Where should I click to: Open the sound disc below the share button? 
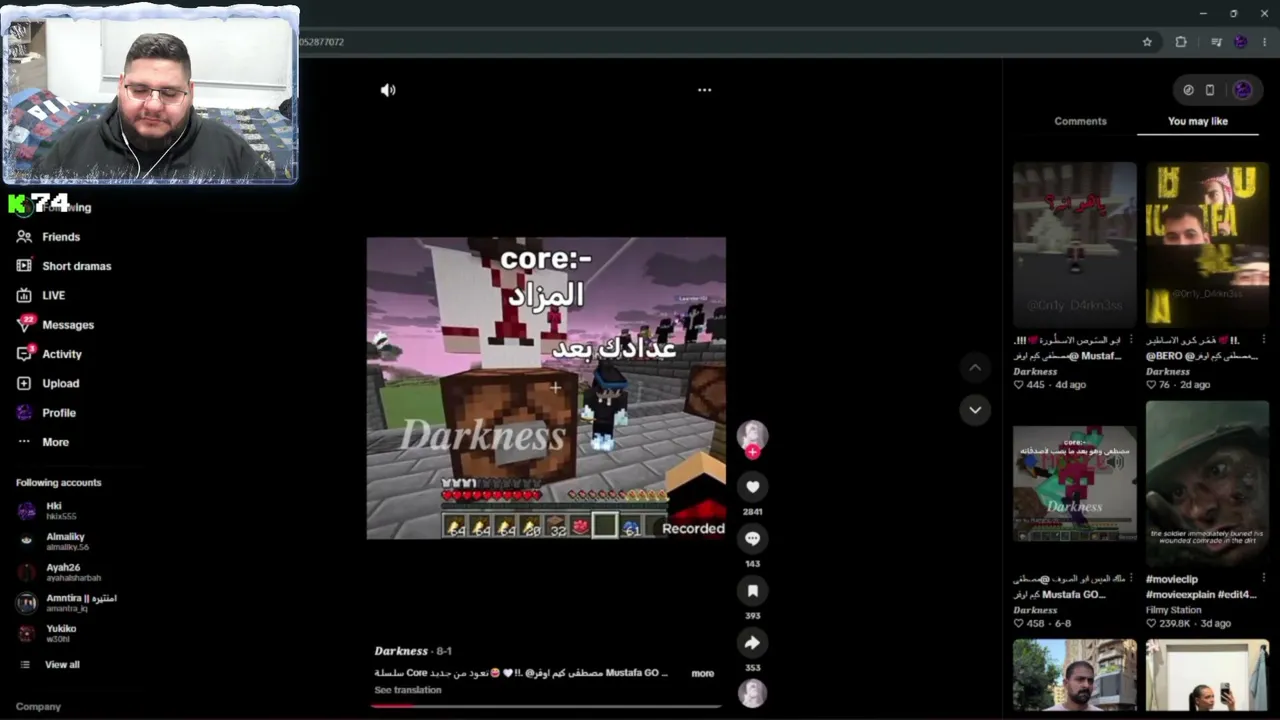(x=752, y=692)
